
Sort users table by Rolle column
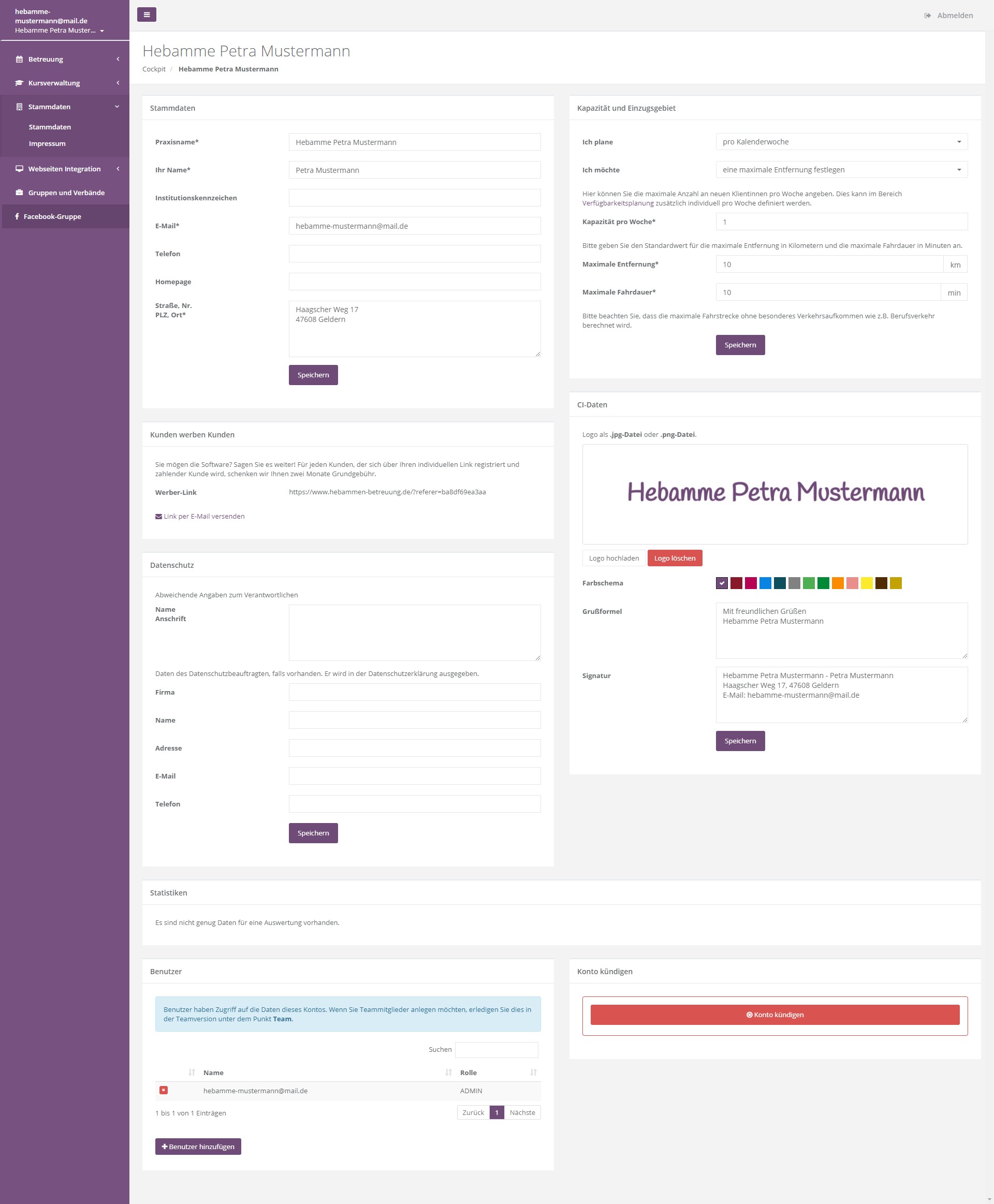[468, 1073]
